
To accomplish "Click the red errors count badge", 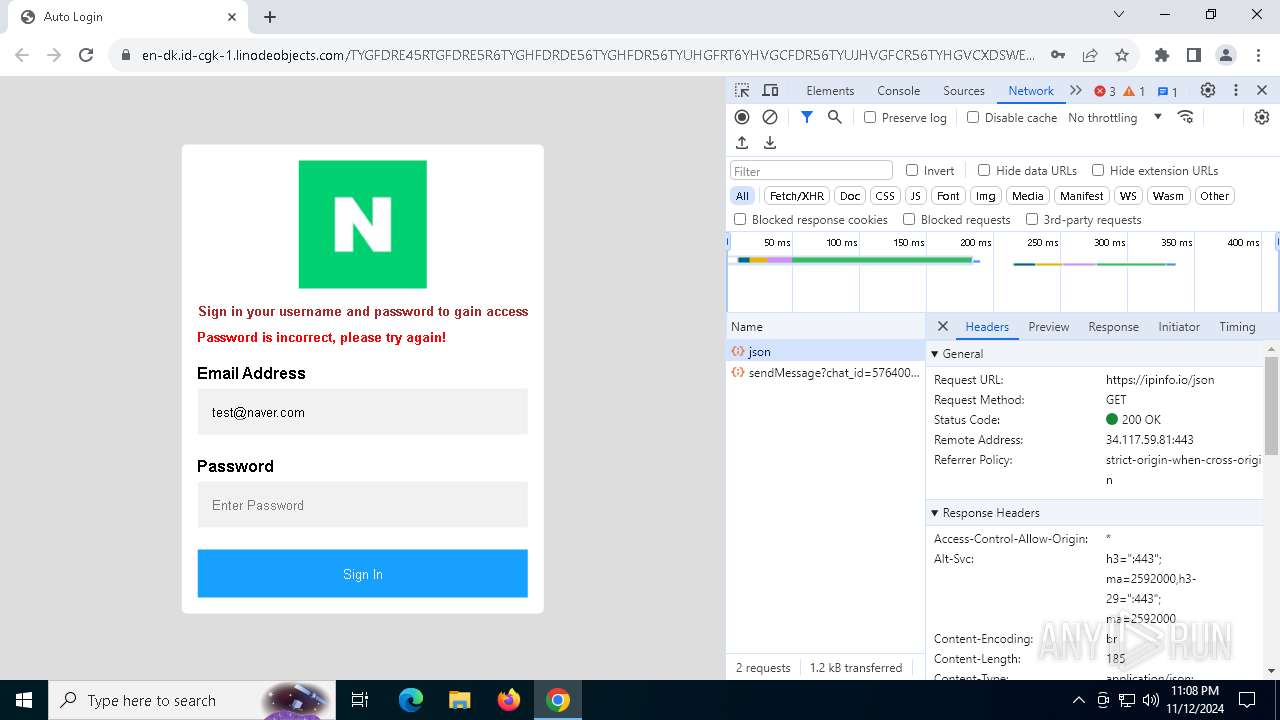I will [x=1105, y=91].
